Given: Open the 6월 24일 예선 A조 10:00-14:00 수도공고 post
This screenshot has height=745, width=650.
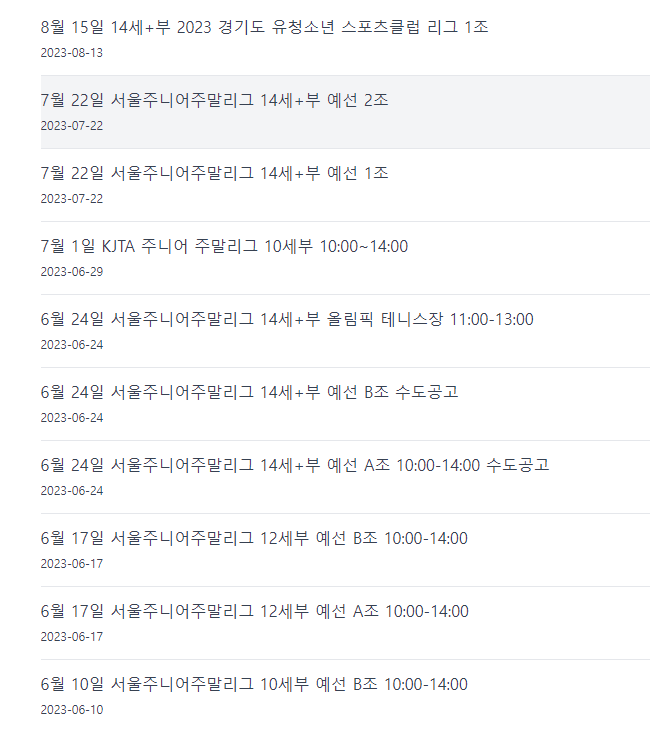Looking at the screenshot, I should (x=295, y=465).
